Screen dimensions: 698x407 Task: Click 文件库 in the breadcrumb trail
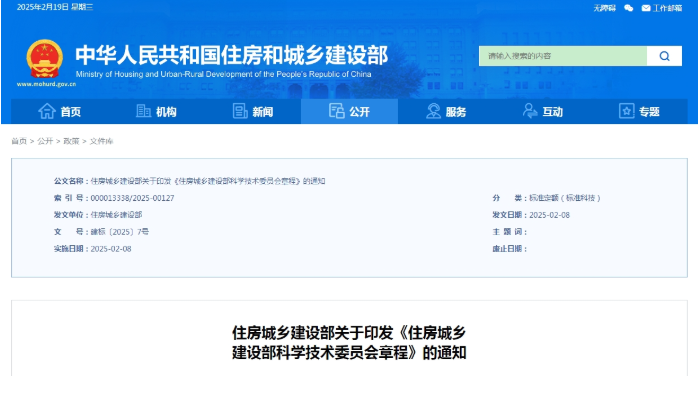101,141
